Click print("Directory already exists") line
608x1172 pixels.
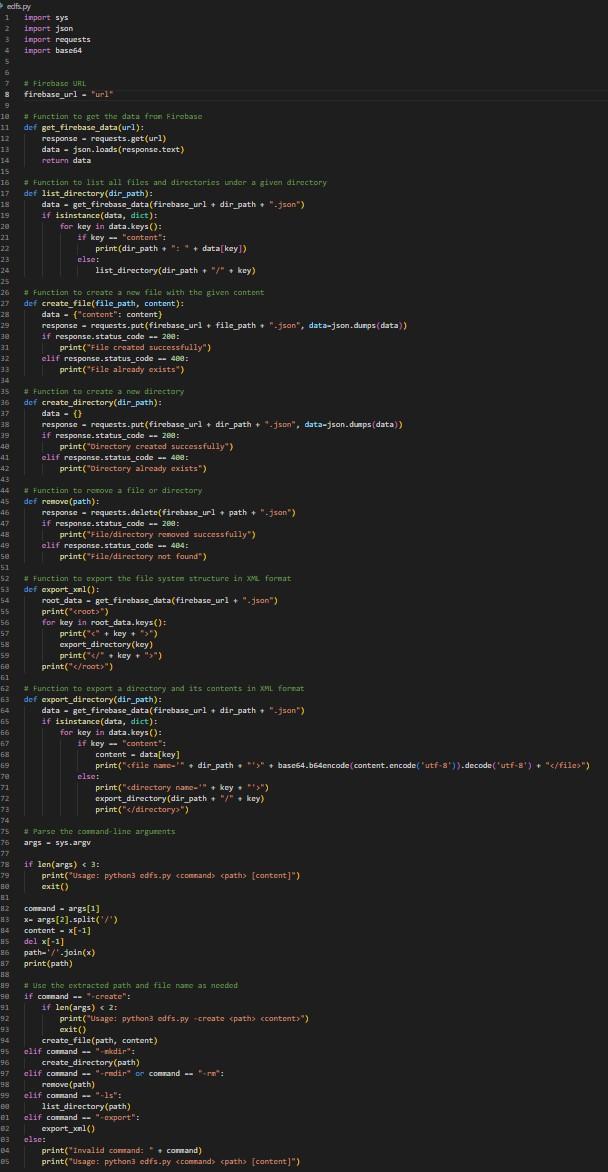point(133,468)
